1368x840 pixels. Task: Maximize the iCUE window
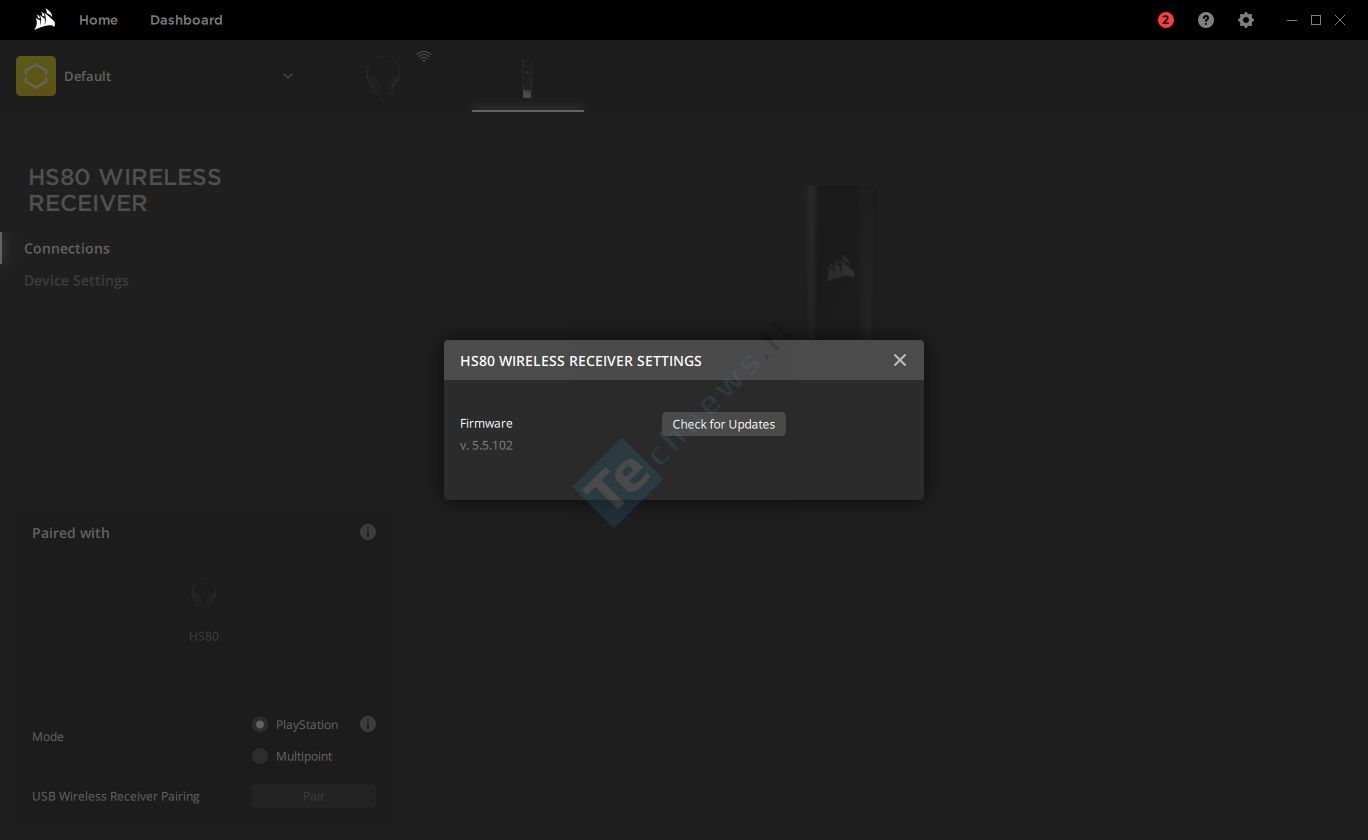(x=1316, y=20)
